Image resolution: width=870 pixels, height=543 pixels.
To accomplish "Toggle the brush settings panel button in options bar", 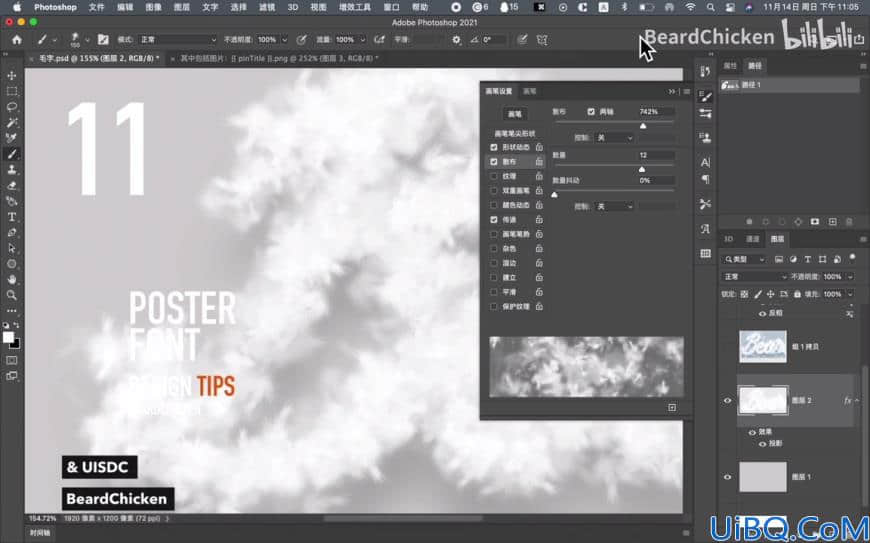I will click(103, 40).
